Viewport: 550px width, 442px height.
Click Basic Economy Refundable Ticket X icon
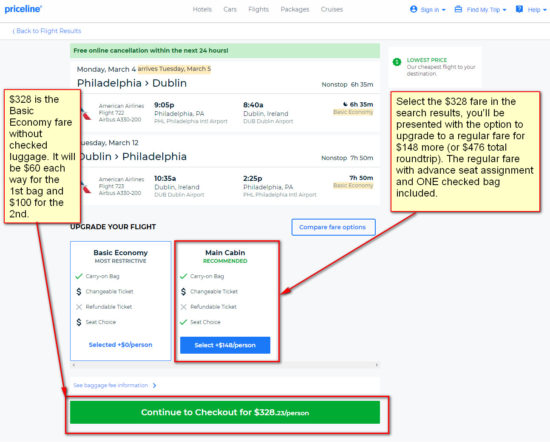click(x=79, y=307)
